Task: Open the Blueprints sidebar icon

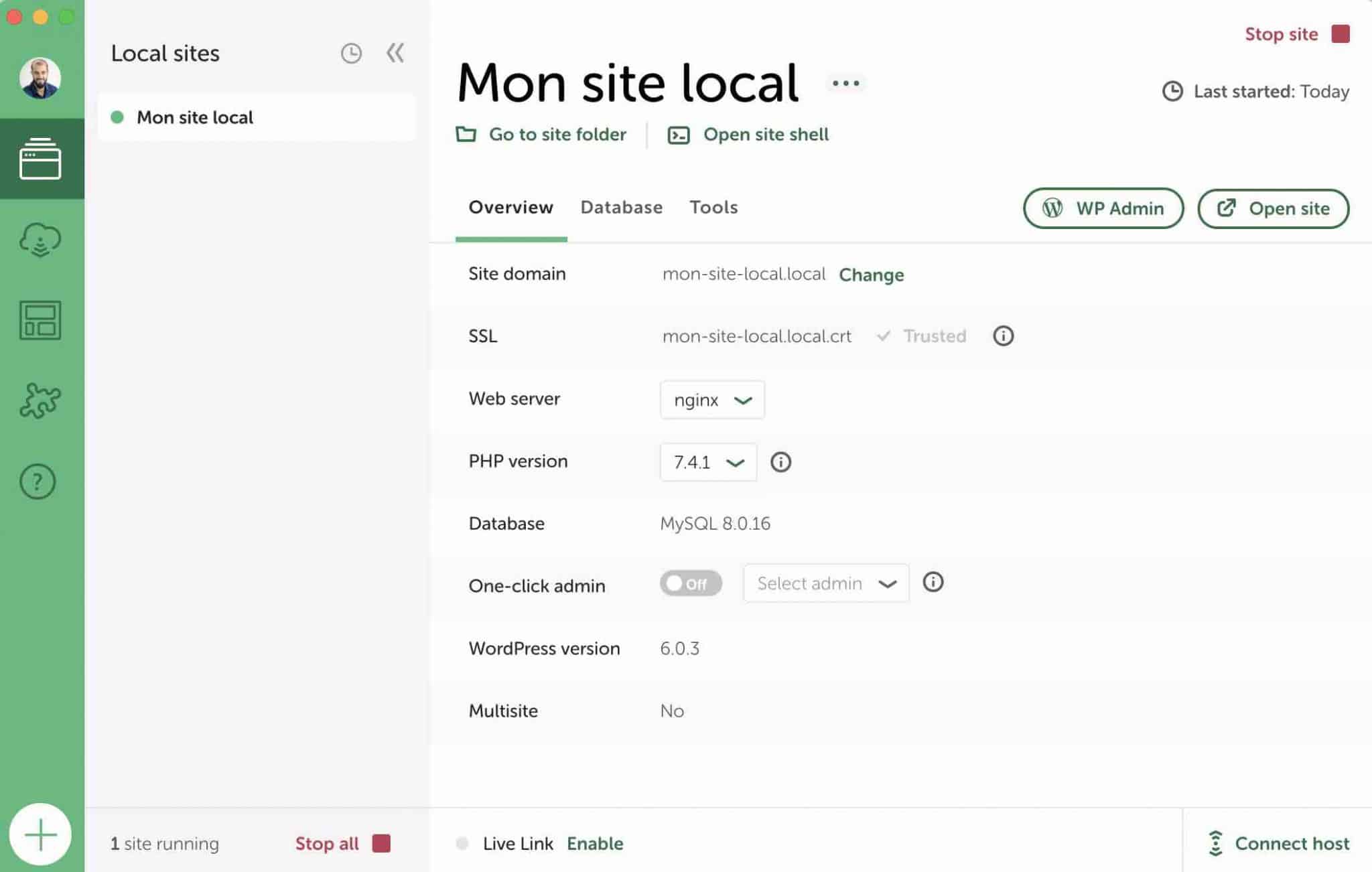Action: point(40,320)
